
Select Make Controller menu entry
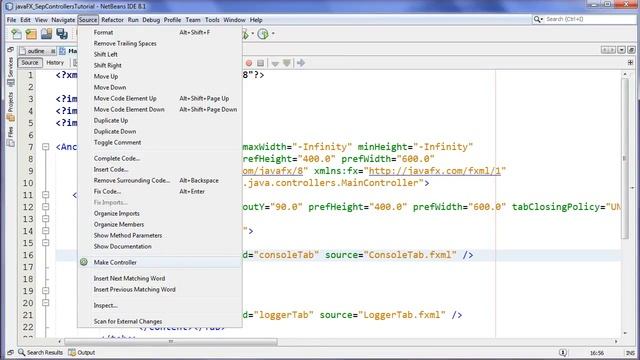pyautogui.click(x=160, y=262)
